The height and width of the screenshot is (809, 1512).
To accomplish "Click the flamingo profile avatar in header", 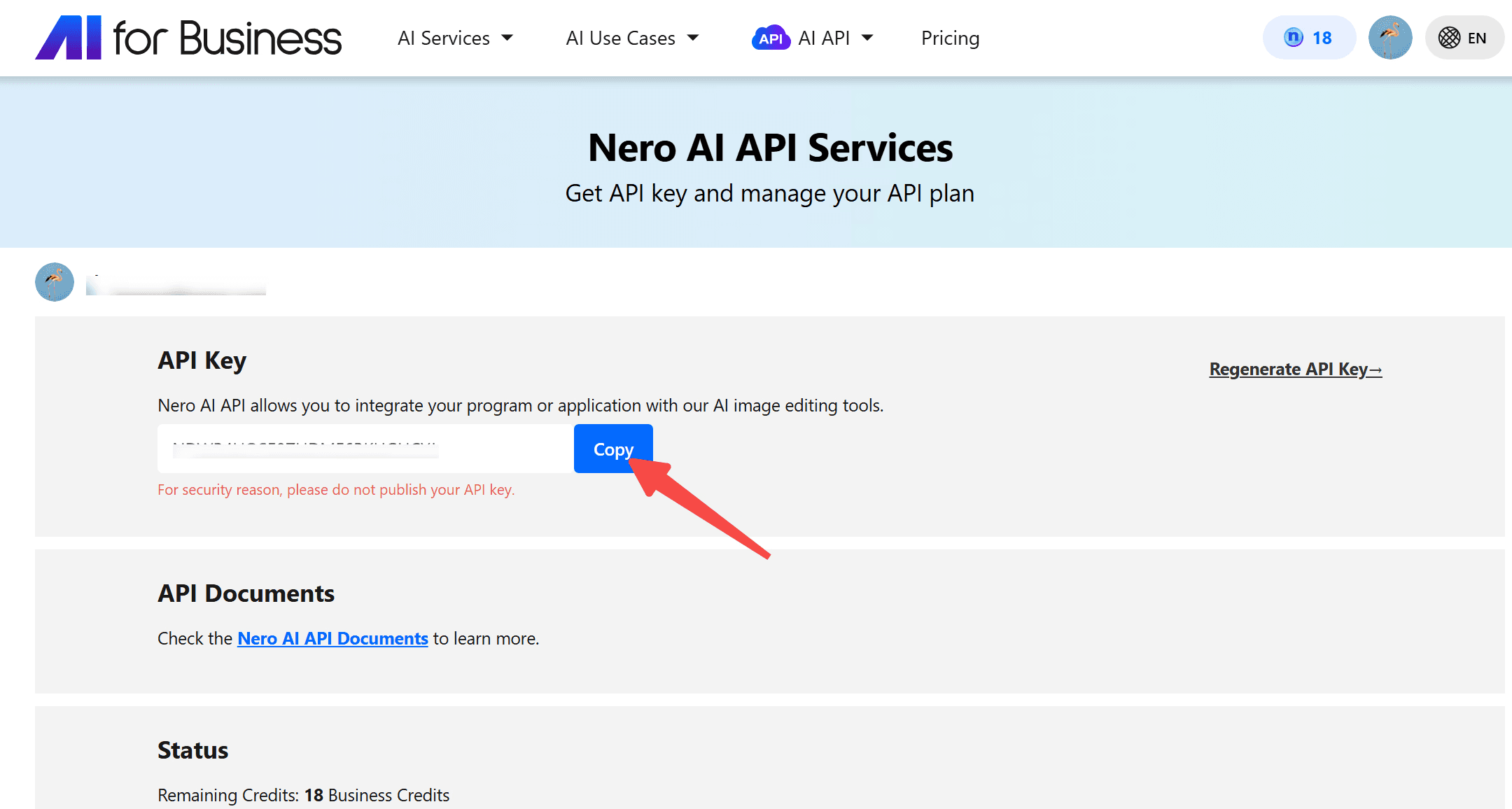I will (1389, 38).
